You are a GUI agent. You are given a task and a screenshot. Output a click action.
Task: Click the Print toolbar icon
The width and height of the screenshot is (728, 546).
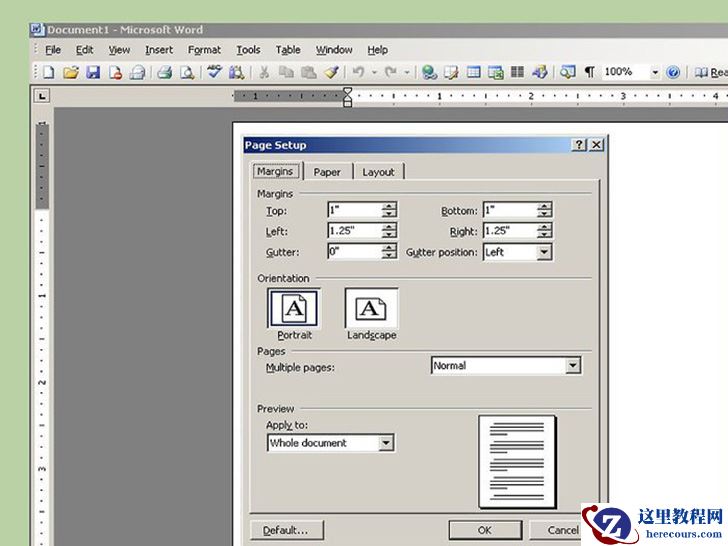pos(165,72)
